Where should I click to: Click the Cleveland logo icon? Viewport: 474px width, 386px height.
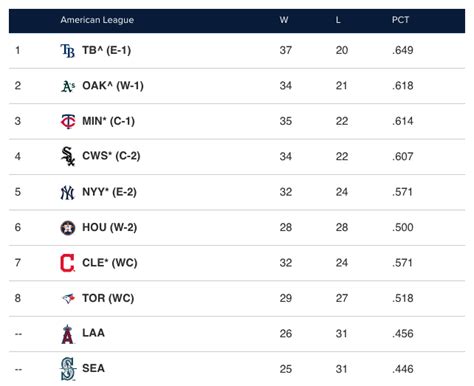tap(68, 263)
